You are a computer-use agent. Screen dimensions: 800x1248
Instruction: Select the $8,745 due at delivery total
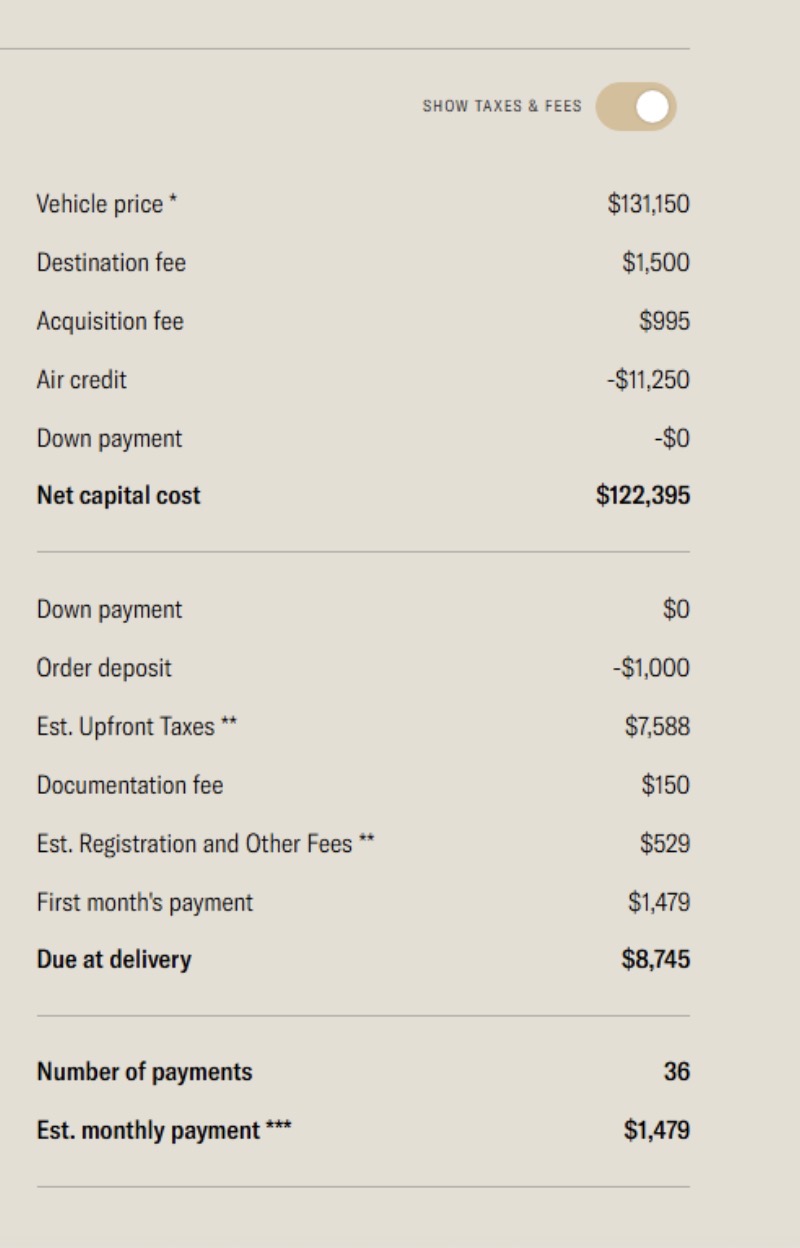(655, 960)
